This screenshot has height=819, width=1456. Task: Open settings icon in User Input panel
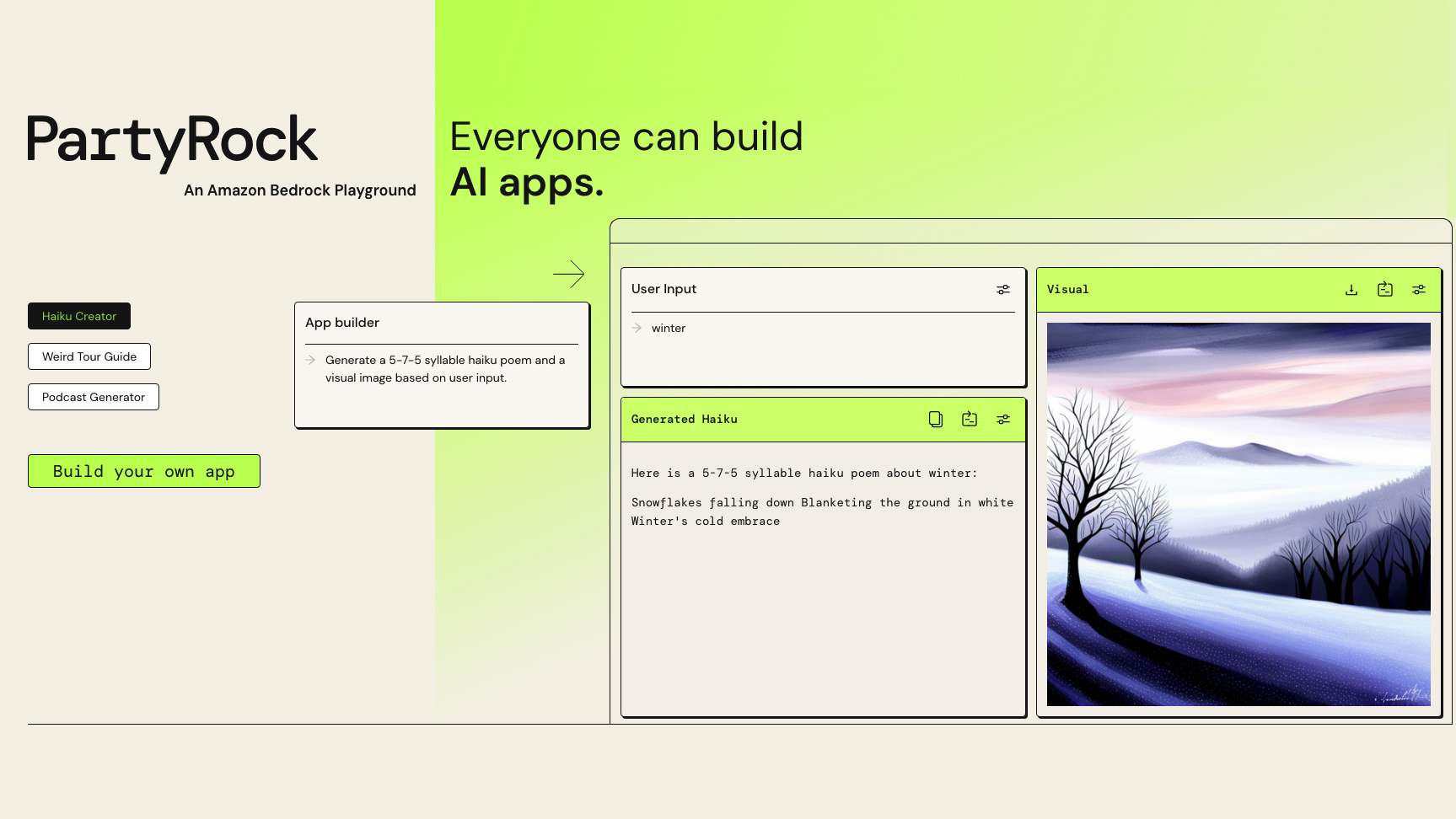pos(1003,289)
